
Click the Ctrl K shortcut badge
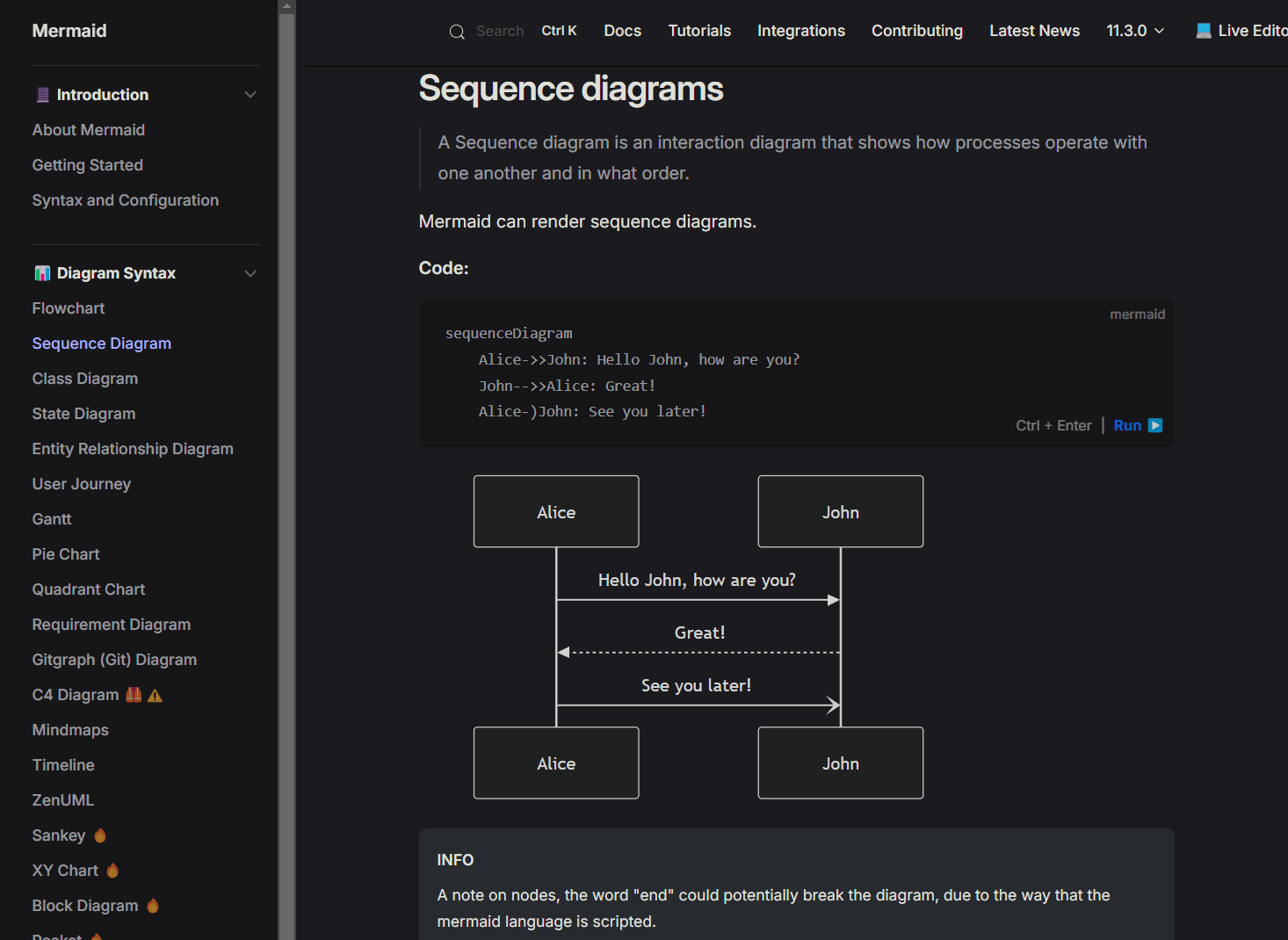559,31
